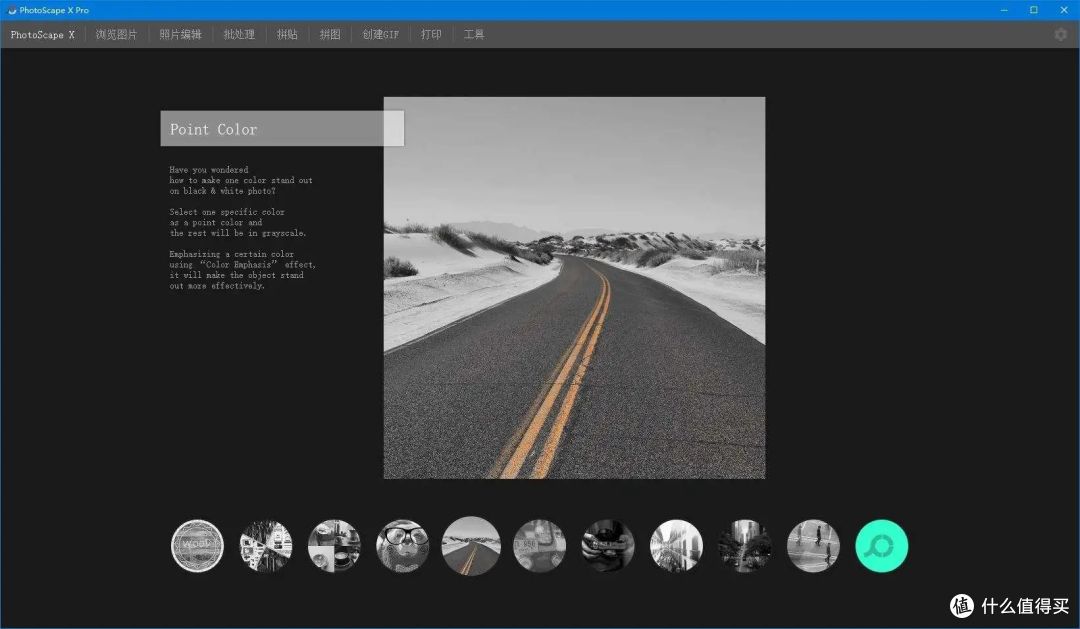Select the desert road circular thumbnail
The width and height of the screenshot is (1080, 629).
point(471,546)
